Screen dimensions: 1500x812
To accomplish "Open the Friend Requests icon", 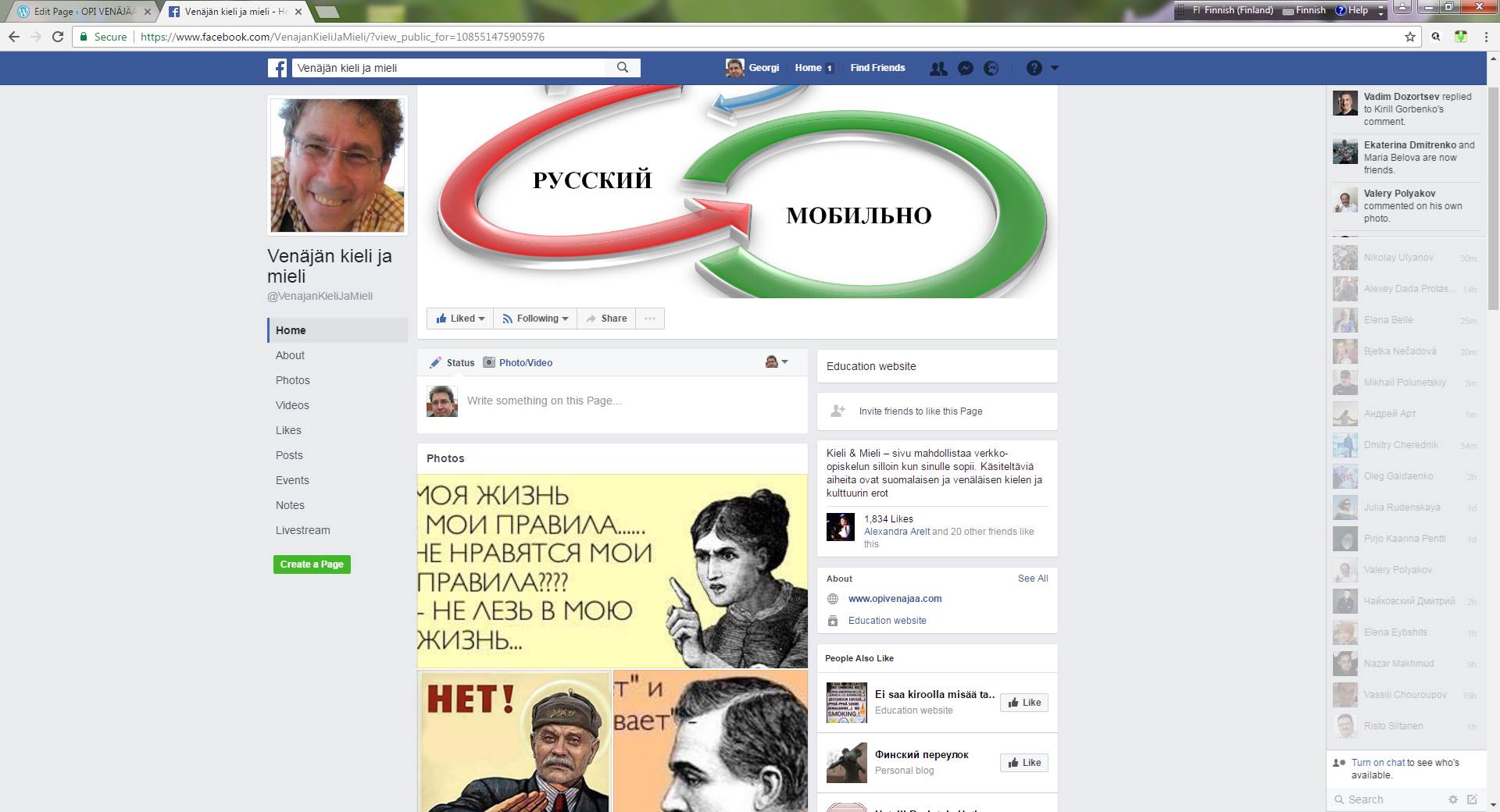I will [x=938, y=68].
